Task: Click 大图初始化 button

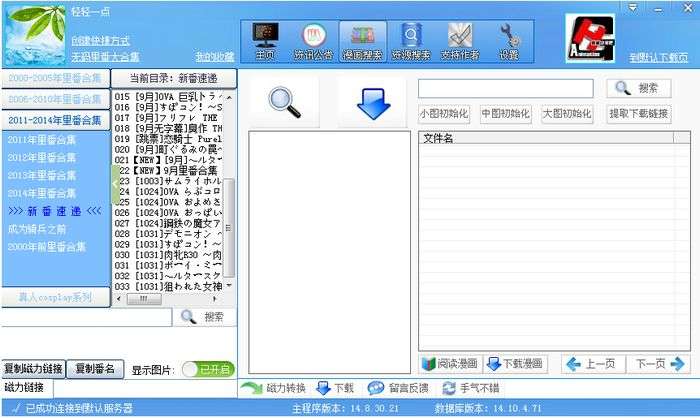Action: (567, 114)
